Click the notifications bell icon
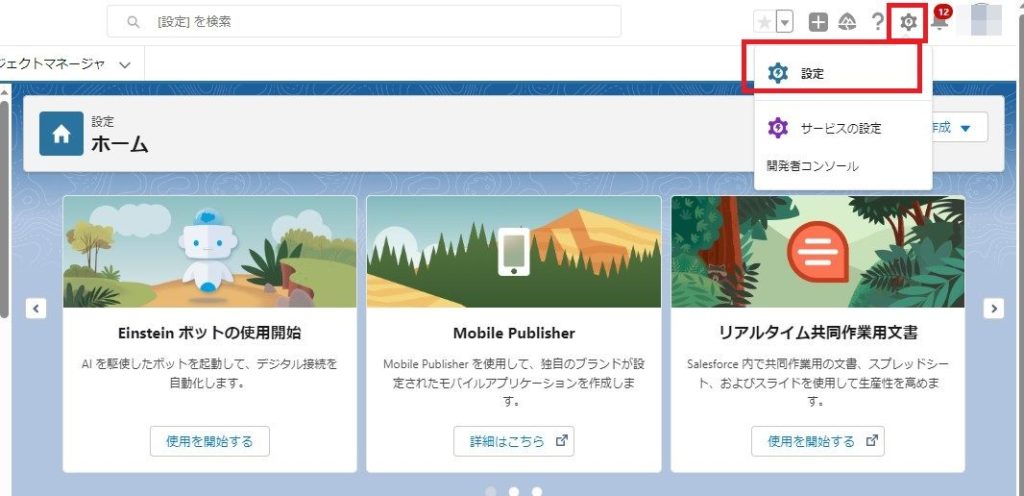The height and width of the screenshot is (496, 1024). coord(940,22)
